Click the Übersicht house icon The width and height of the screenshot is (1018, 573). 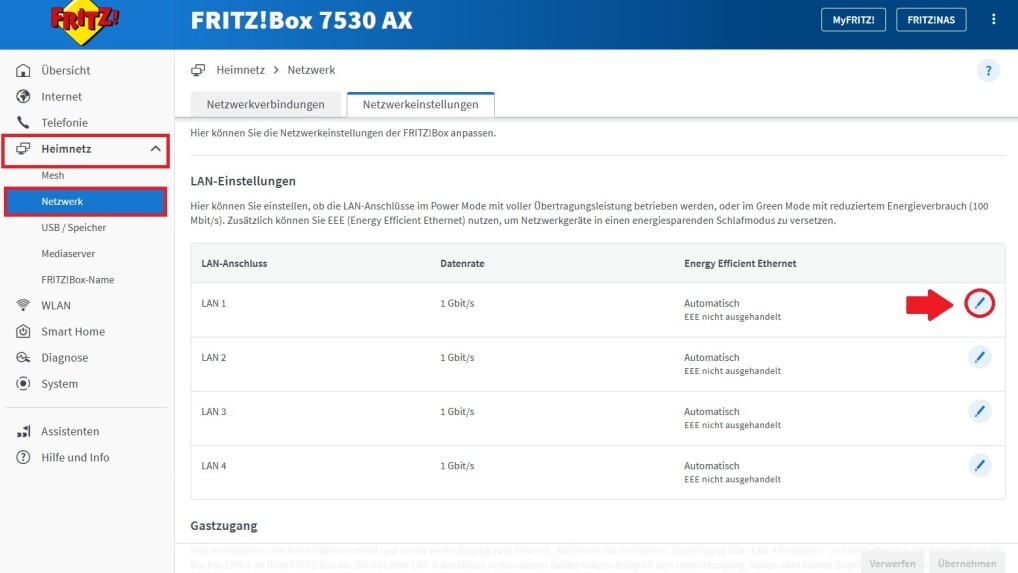[x=23, y=70]
